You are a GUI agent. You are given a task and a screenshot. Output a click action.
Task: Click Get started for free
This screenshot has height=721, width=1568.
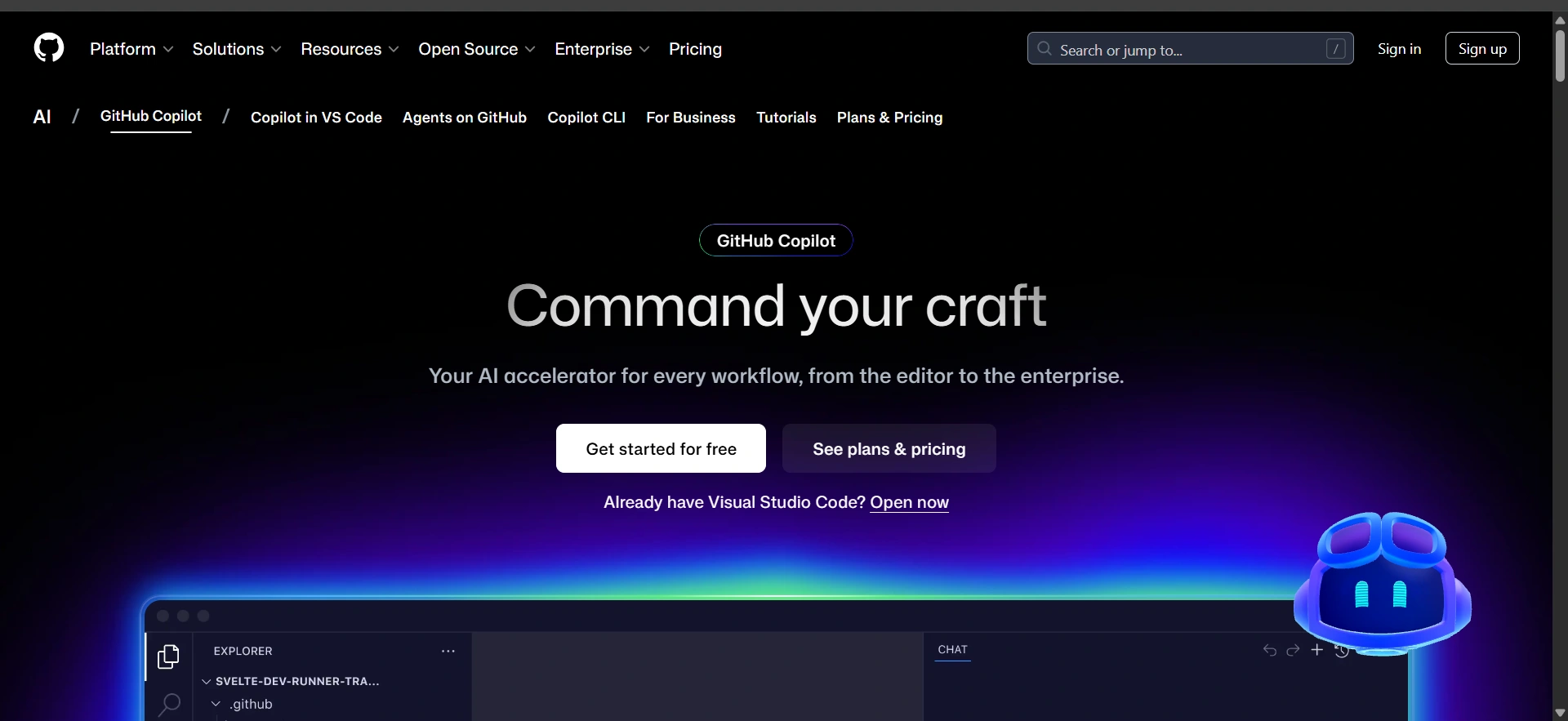pos(661,448)
